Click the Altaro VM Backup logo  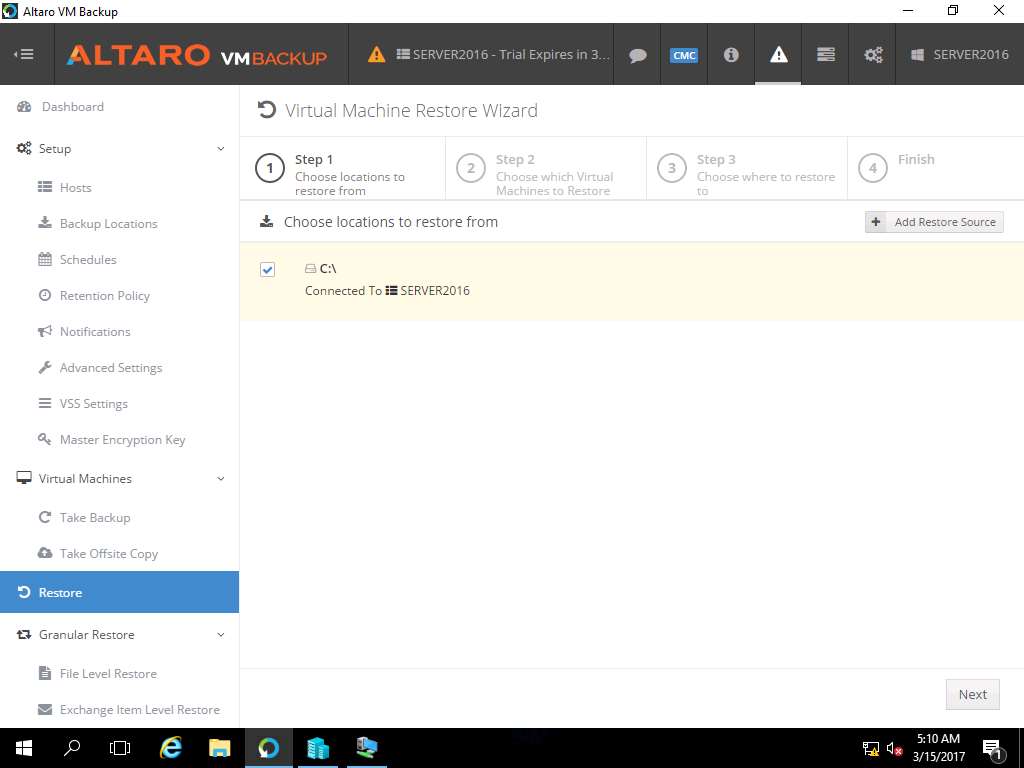(x=197, y=55)
